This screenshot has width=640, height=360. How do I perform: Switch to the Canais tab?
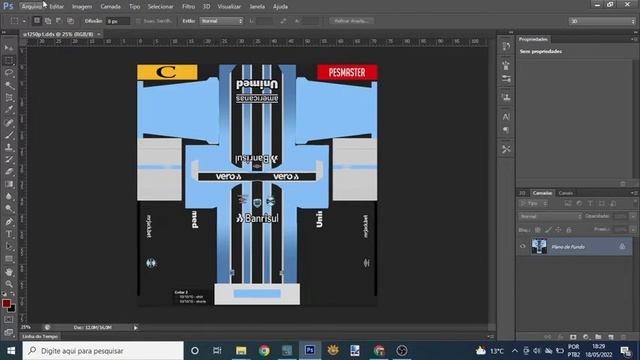coord(565,193)
